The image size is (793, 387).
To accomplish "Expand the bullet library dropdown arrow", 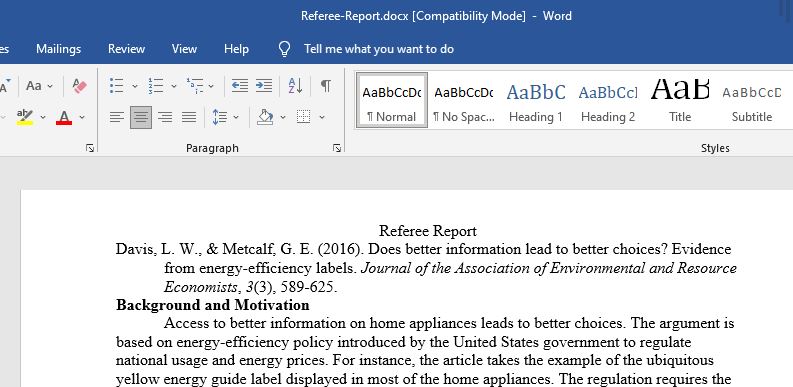I will 135,87.
